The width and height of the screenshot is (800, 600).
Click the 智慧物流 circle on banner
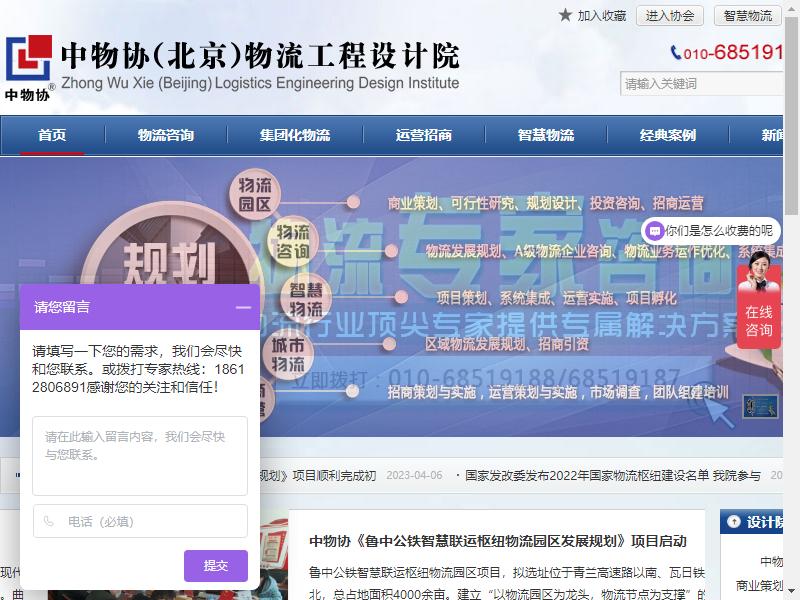[x=306, y=299]
